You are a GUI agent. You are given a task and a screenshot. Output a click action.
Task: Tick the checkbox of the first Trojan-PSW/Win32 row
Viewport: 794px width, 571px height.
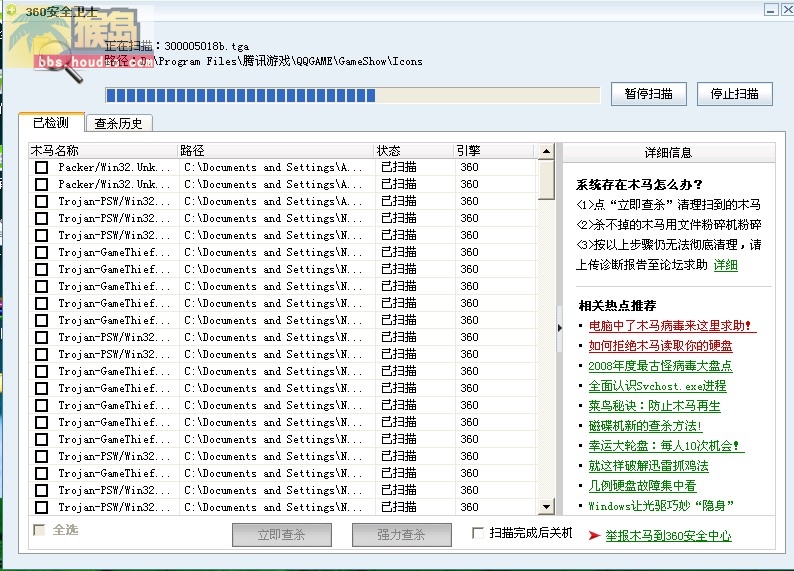point(42,201)
